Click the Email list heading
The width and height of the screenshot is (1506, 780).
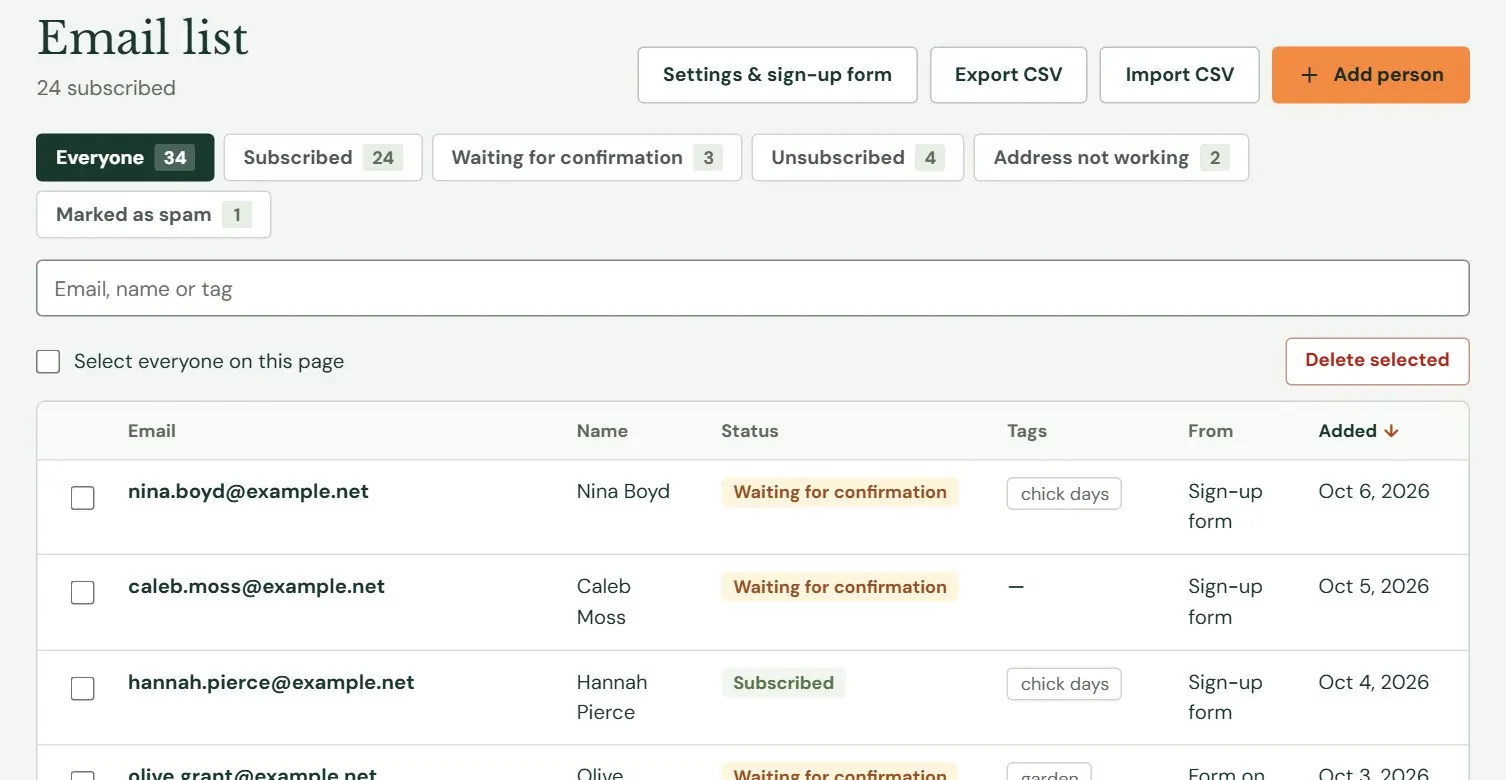[143, 38]
